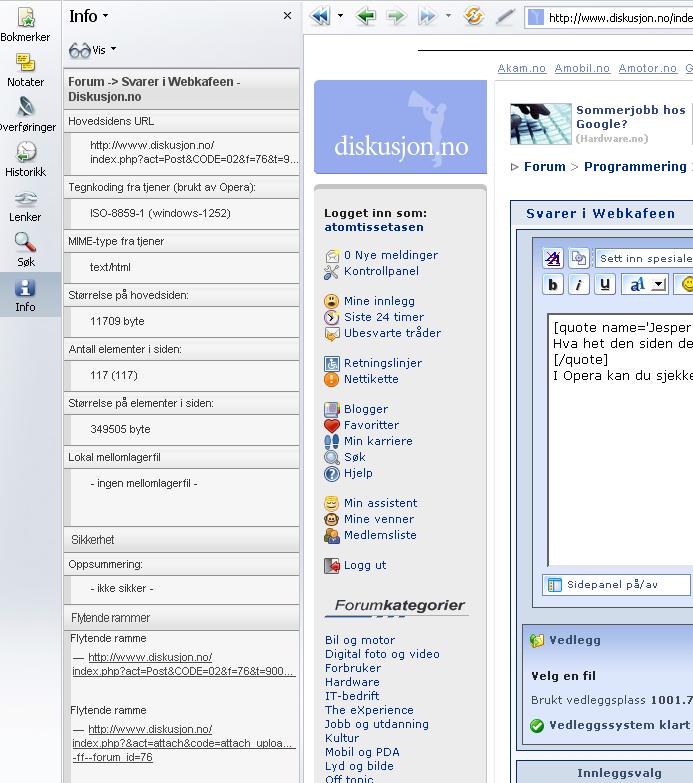Open Amobil.no top link
The image size is (693, 783).
(582, 68)
